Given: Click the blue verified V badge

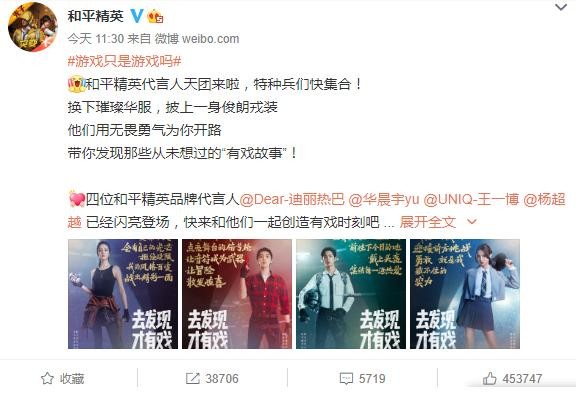Looking at the screenshot, I should [137, 16].
